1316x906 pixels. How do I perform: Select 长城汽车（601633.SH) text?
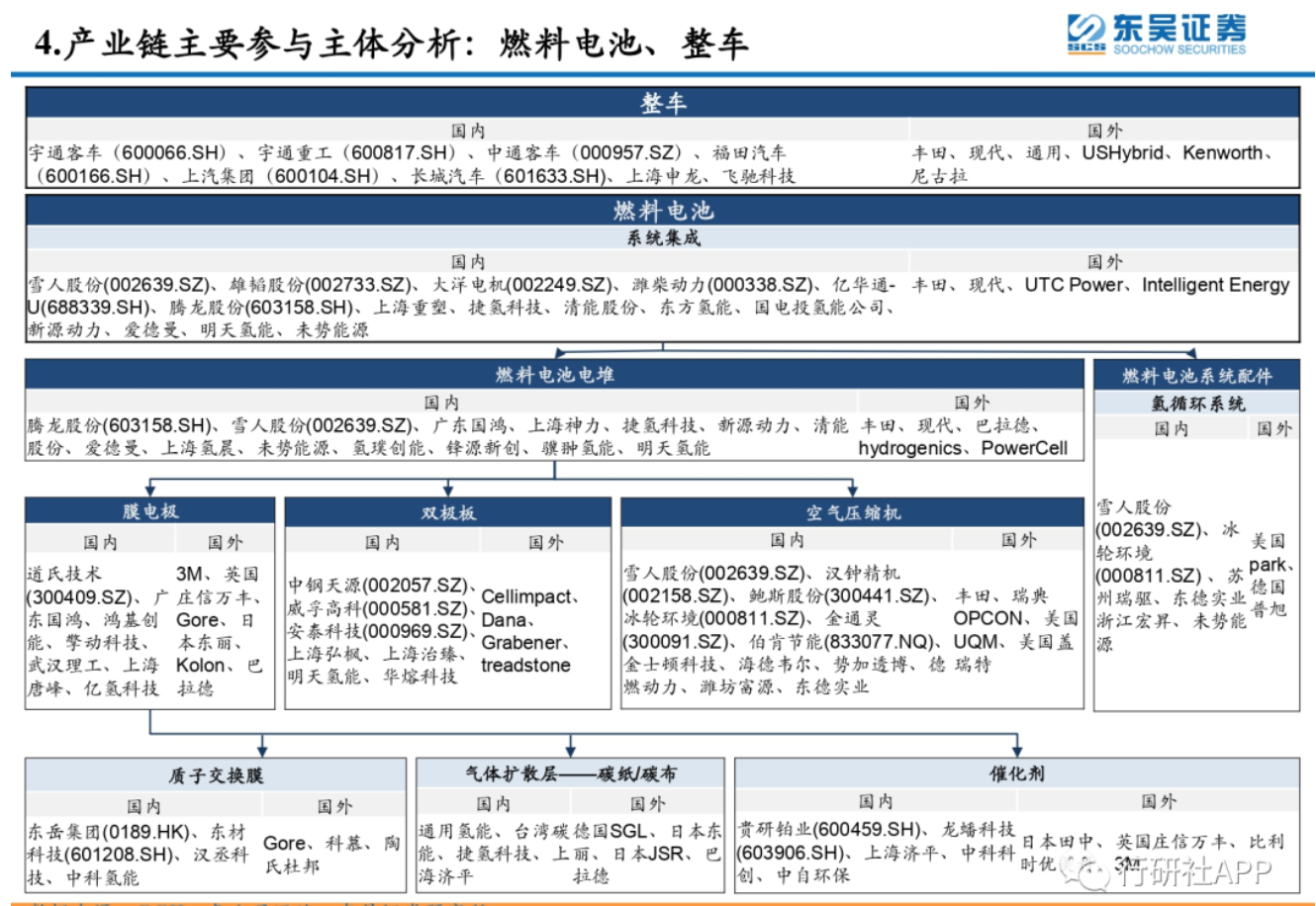pos(508,176)
